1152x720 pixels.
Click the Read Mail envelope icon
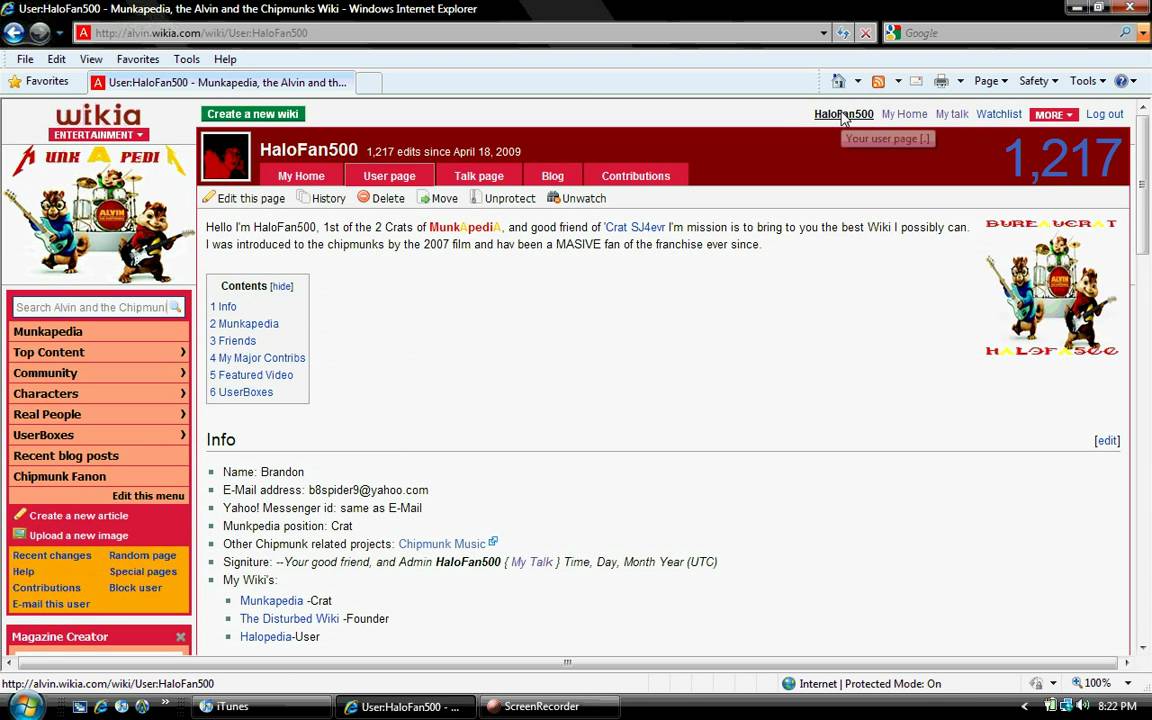coord(916,82)
